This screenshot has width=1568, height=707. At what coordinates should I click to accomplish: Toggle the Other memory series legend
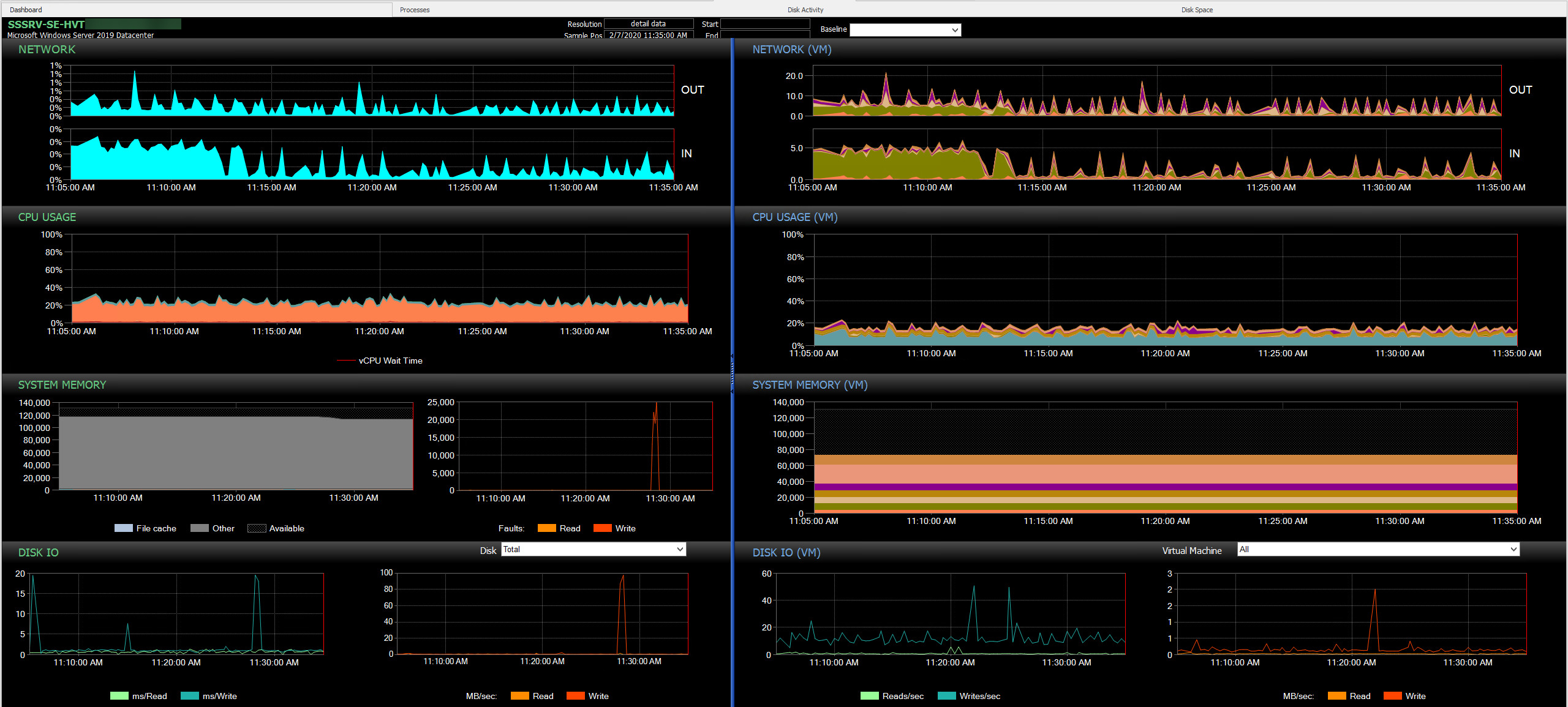198,528
